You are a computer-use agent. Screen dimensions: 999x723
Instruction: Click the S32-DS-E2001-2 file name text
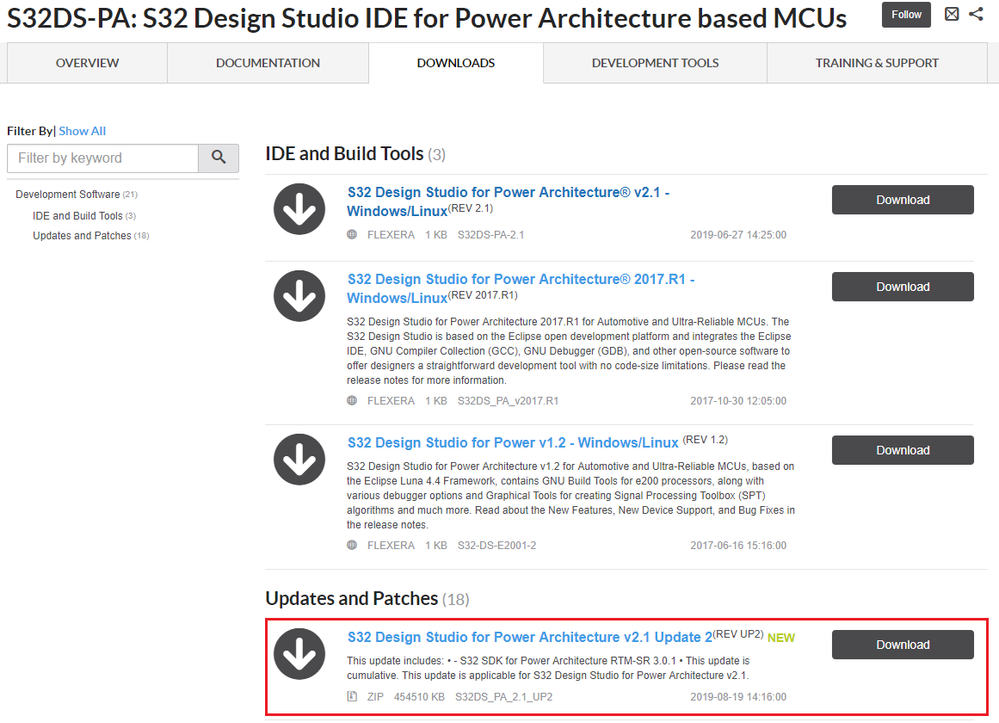click(x=496, y=546)
